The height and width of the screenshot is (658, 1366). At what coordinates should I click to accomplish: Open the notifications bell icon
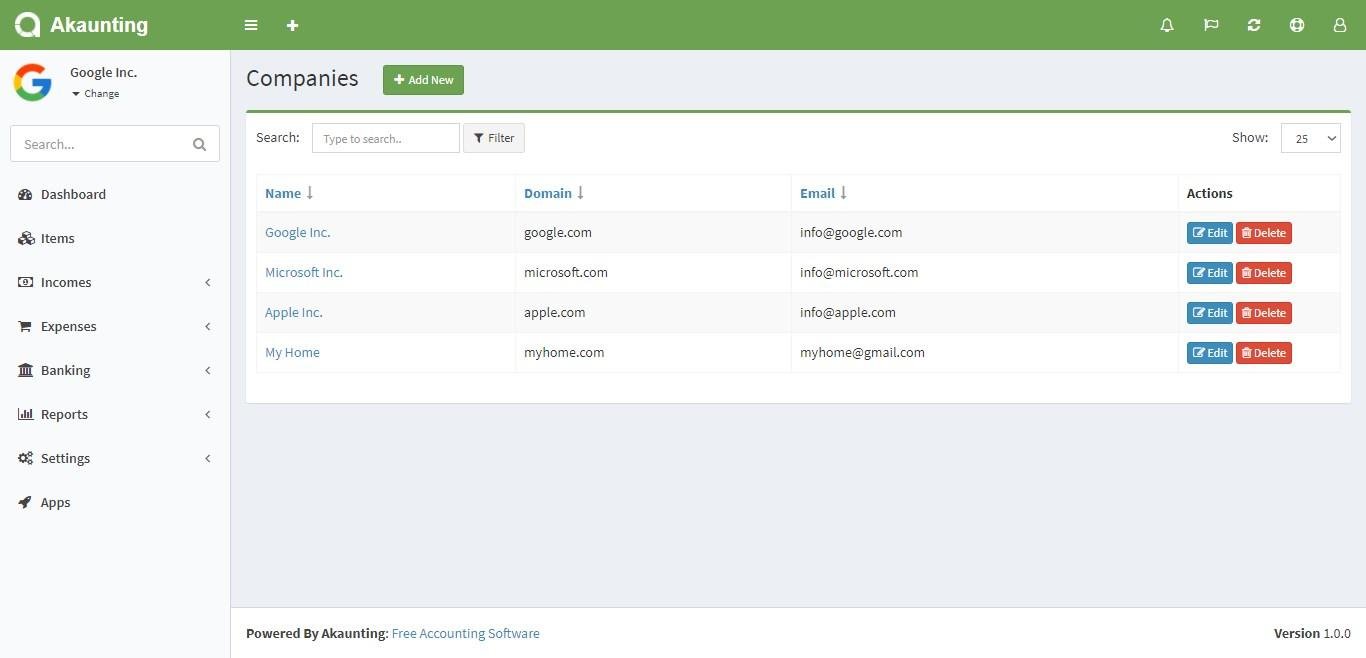pos(1166,25)
